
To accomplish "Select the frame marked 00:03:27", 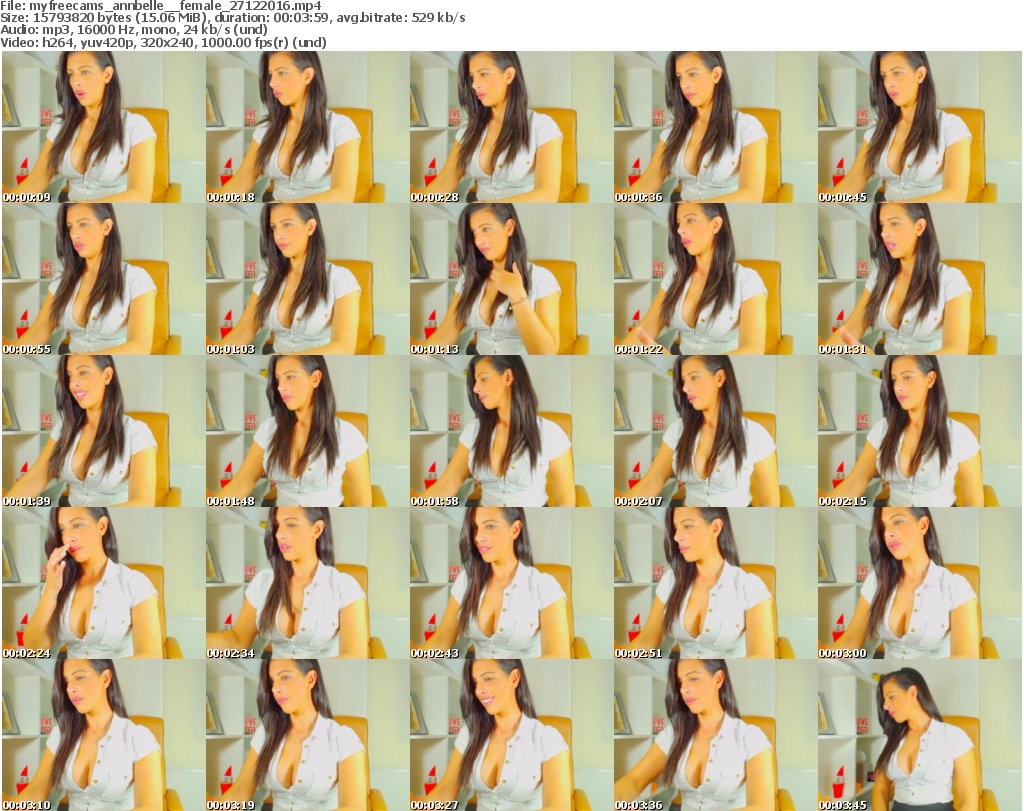I will click(x=511, y=735).
